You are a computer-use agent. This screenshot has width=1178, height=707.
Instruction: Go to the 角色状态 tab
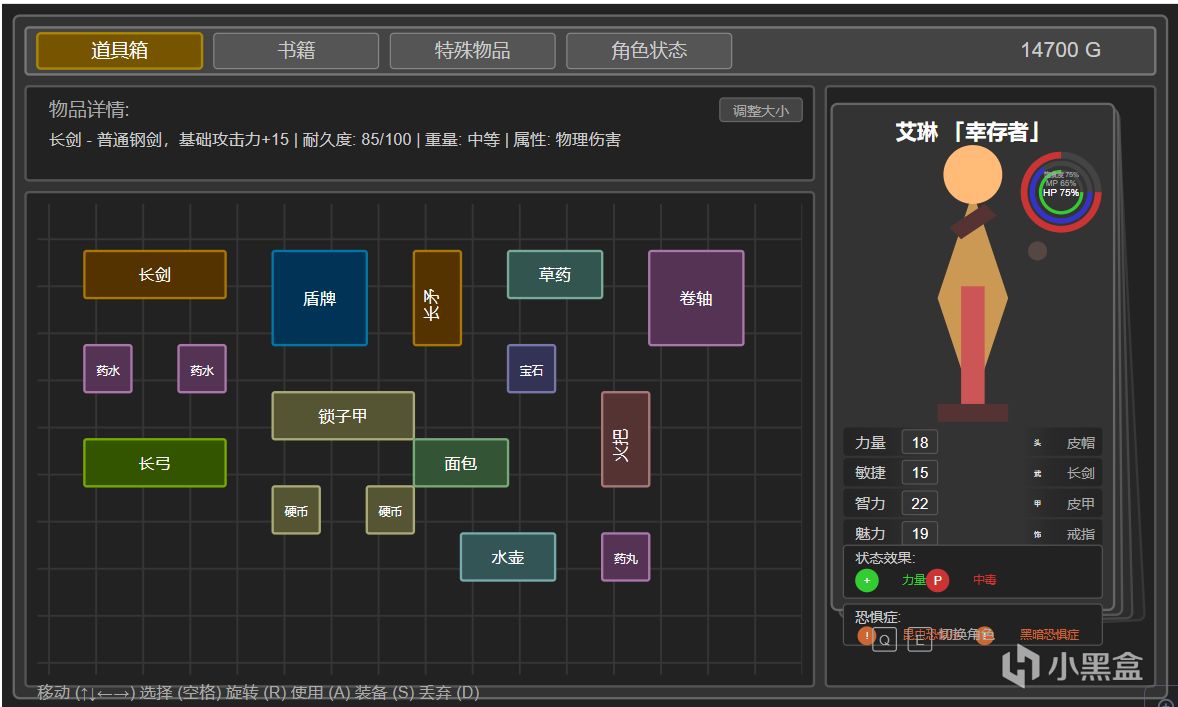(649, 50)
